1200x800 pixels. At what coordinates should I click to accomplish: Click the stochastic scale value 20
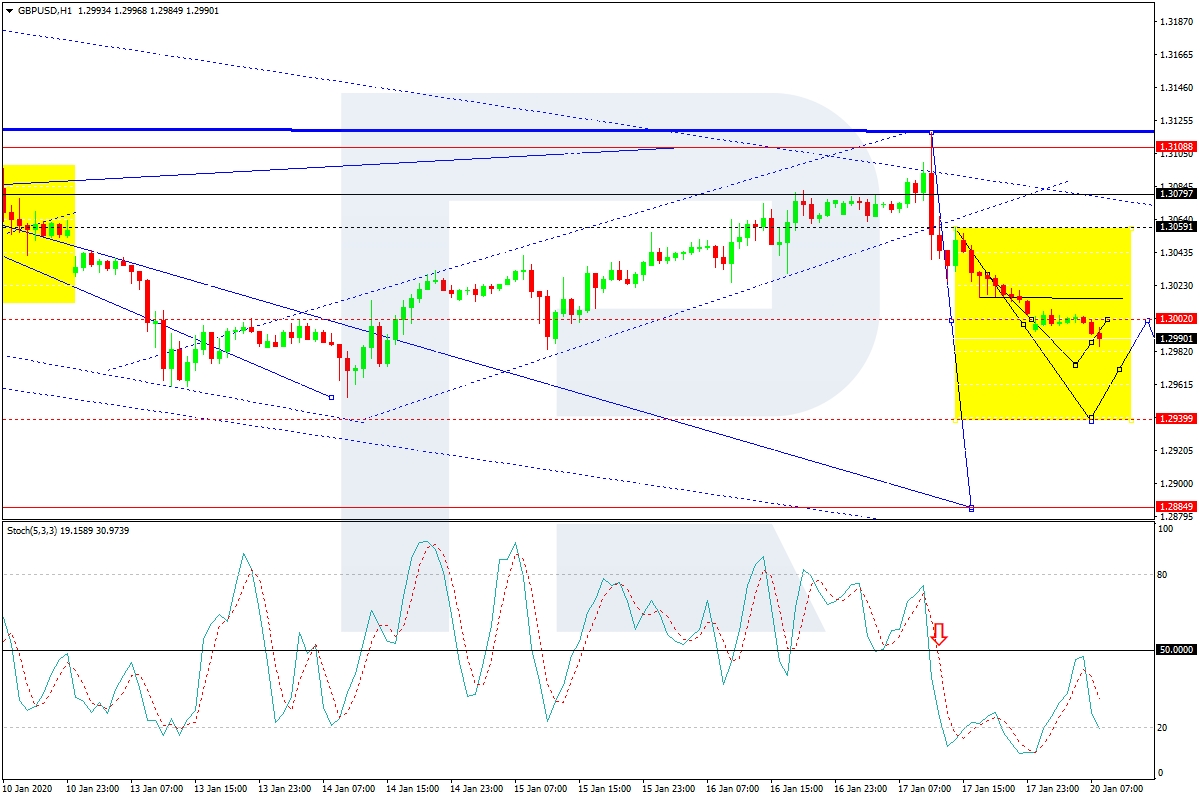click(1163, 727)
